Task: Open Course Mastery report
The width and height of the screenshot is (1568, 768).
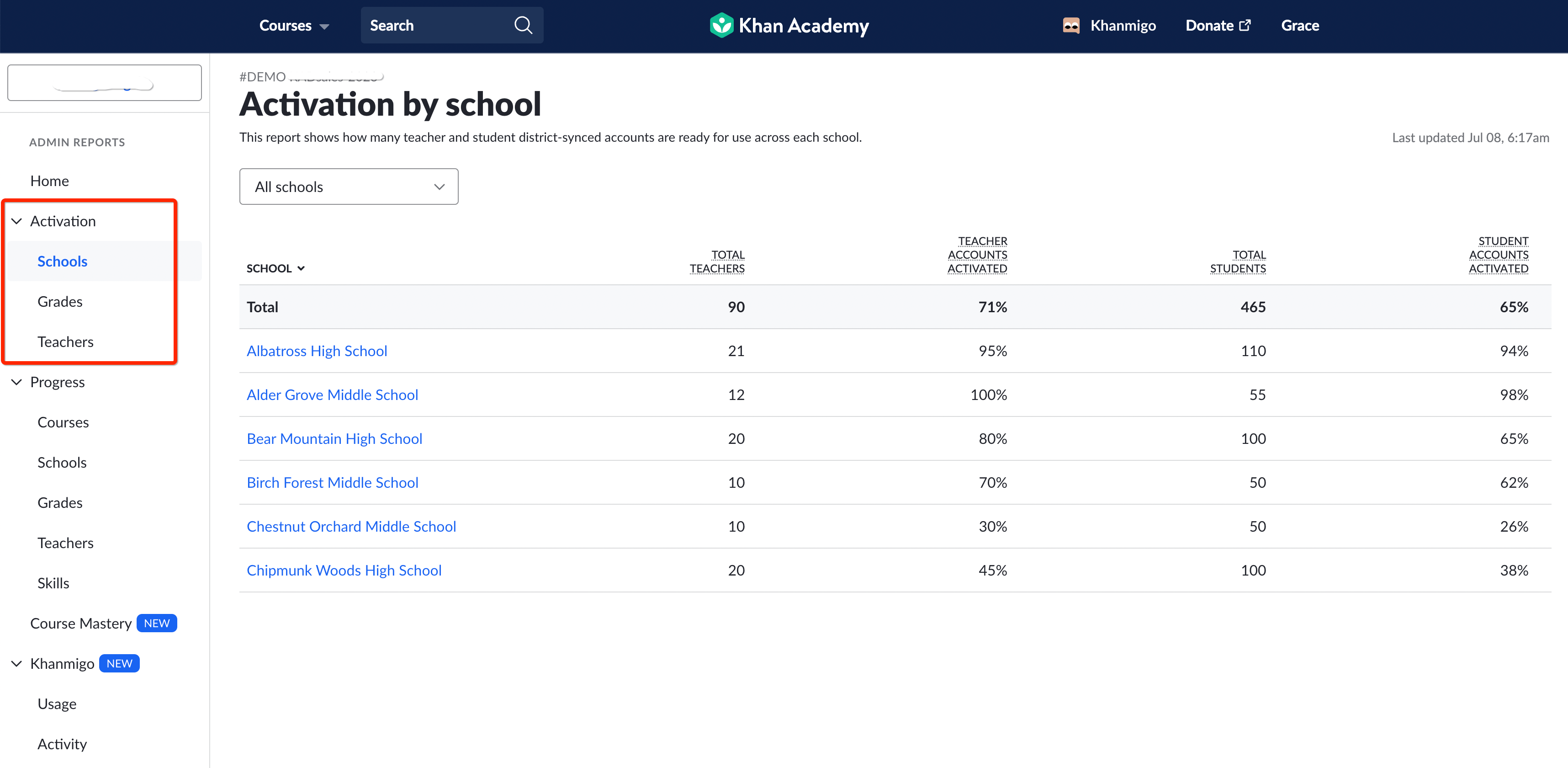Action: 81,623
